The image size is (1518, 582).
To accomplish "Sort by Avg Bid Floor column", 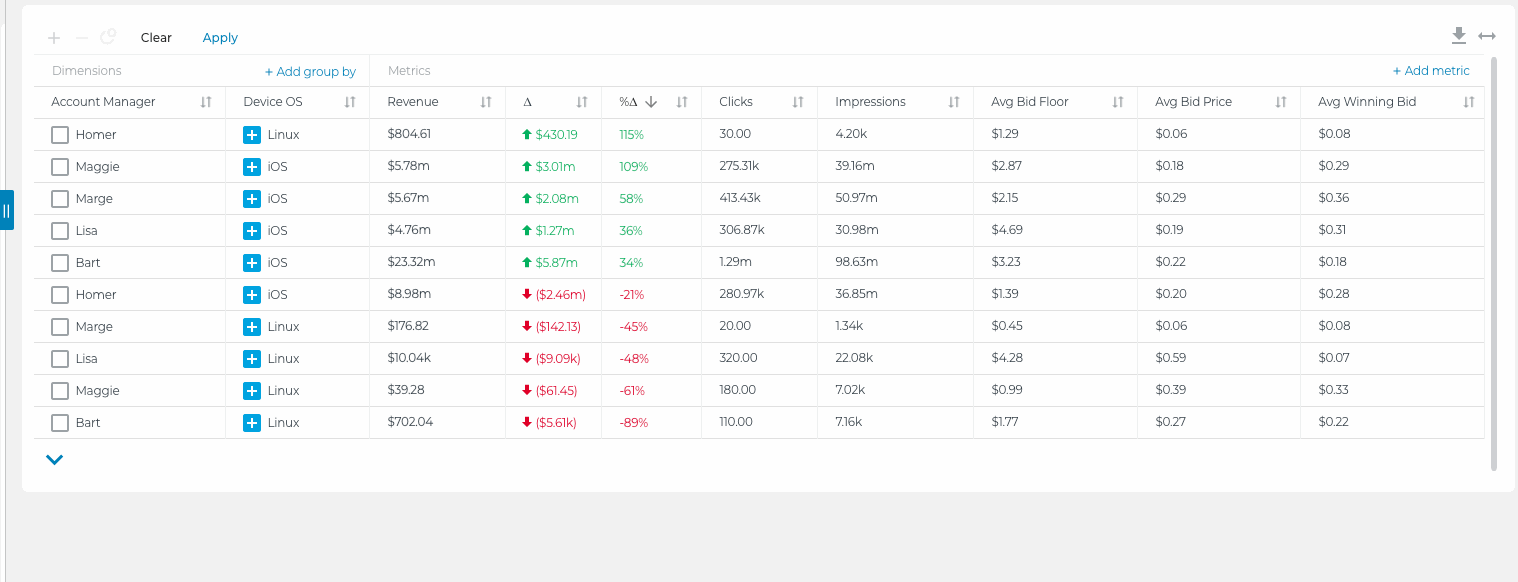I will (x=1117, y=102).
